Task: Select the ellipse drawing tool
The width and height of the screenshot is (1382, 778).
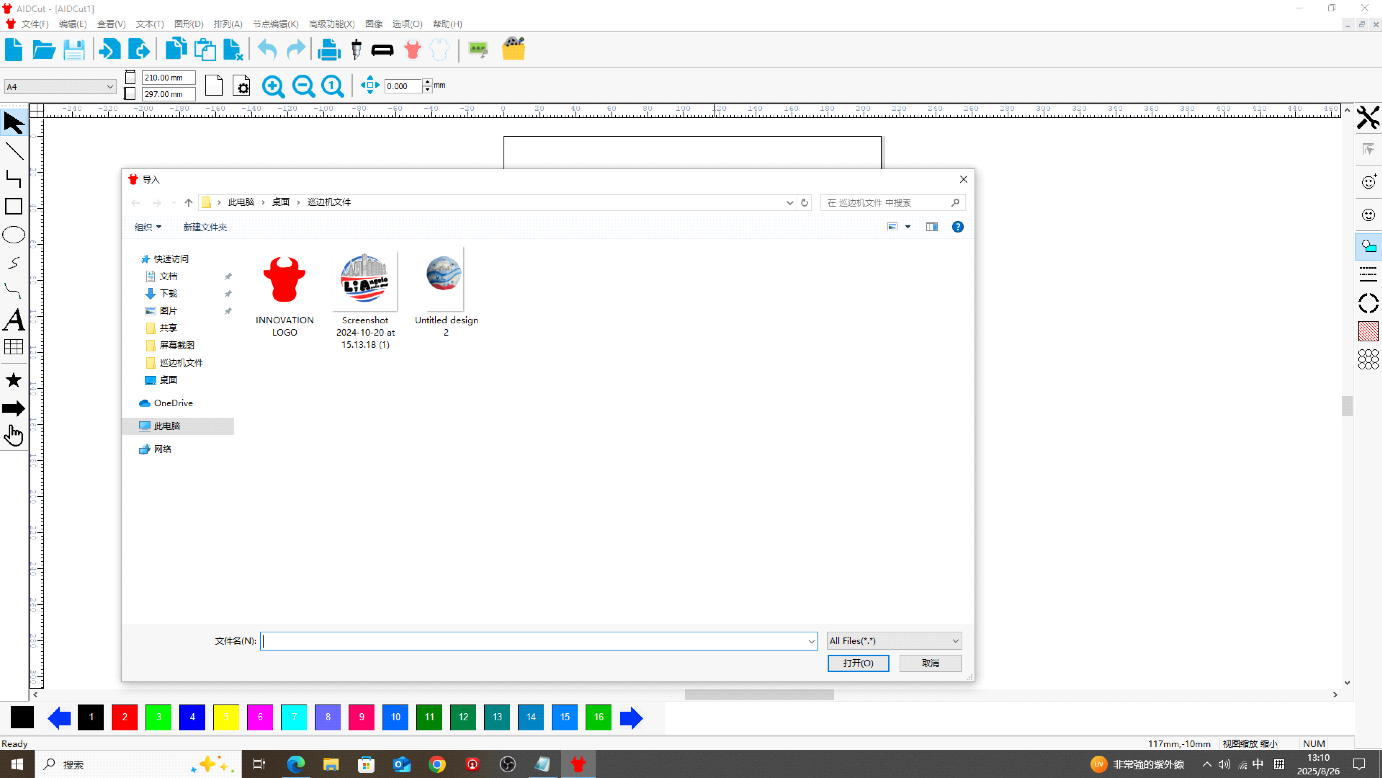Action: pos(14,235)
